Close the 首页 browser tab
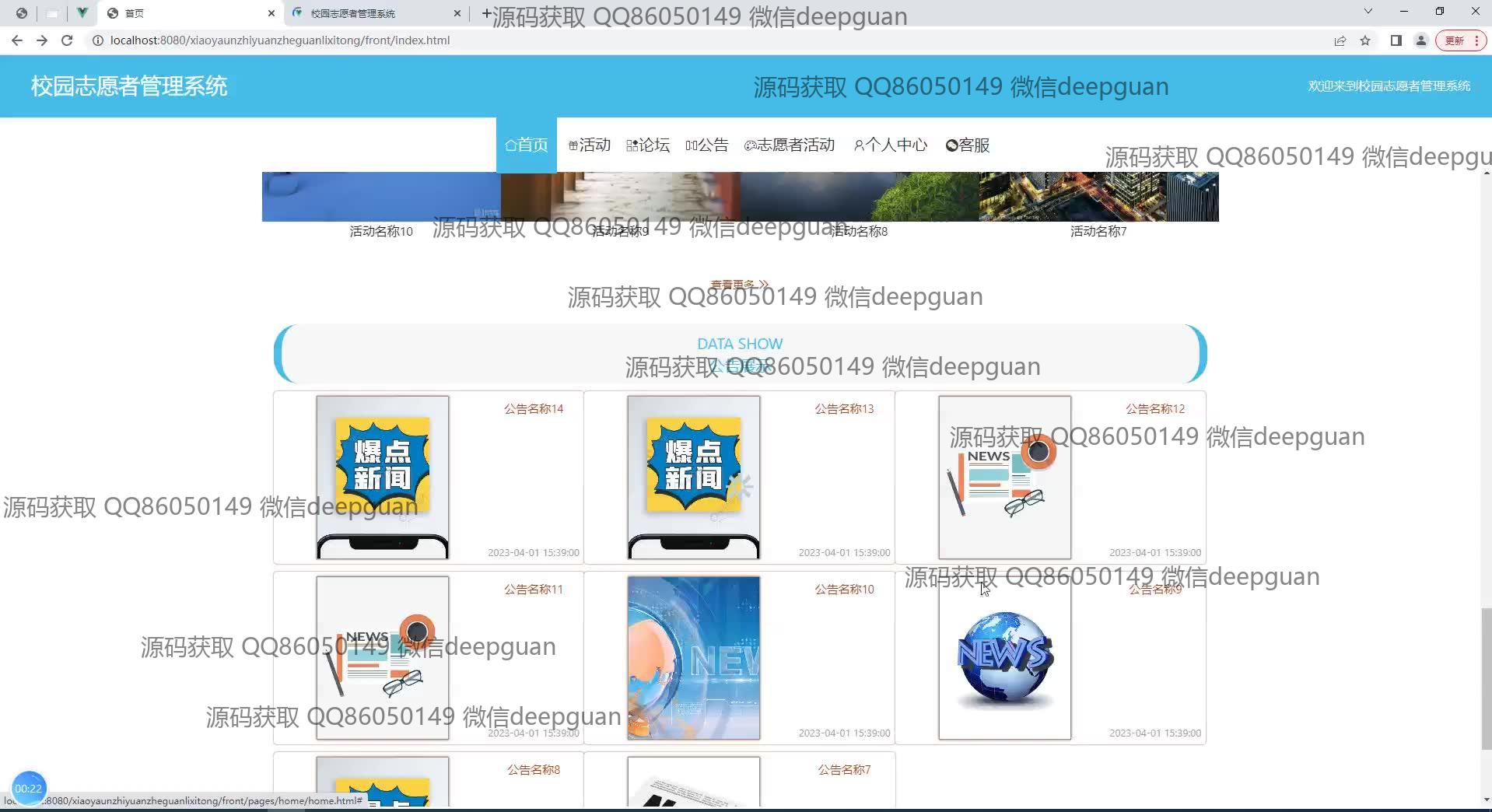Screen dimensions: 1492x812 (x=271, y=13)
